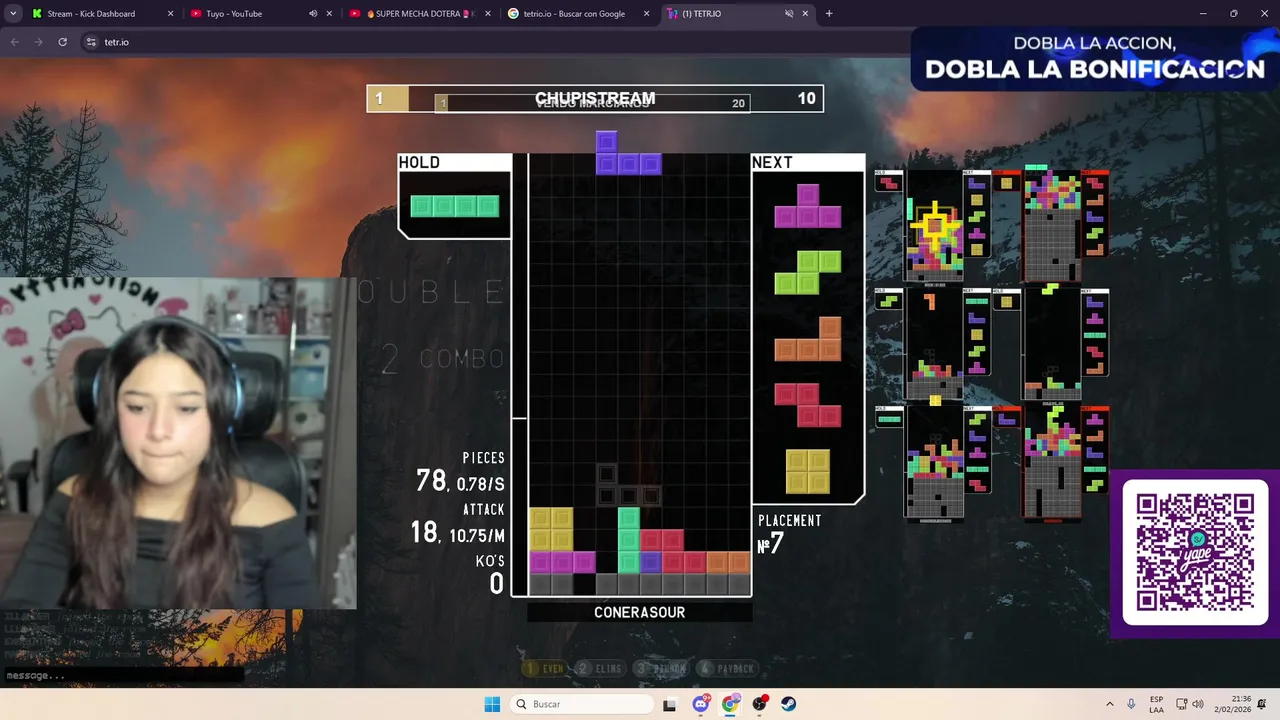
Task: Go forward with the browser forward arrow
Action: 38,42
